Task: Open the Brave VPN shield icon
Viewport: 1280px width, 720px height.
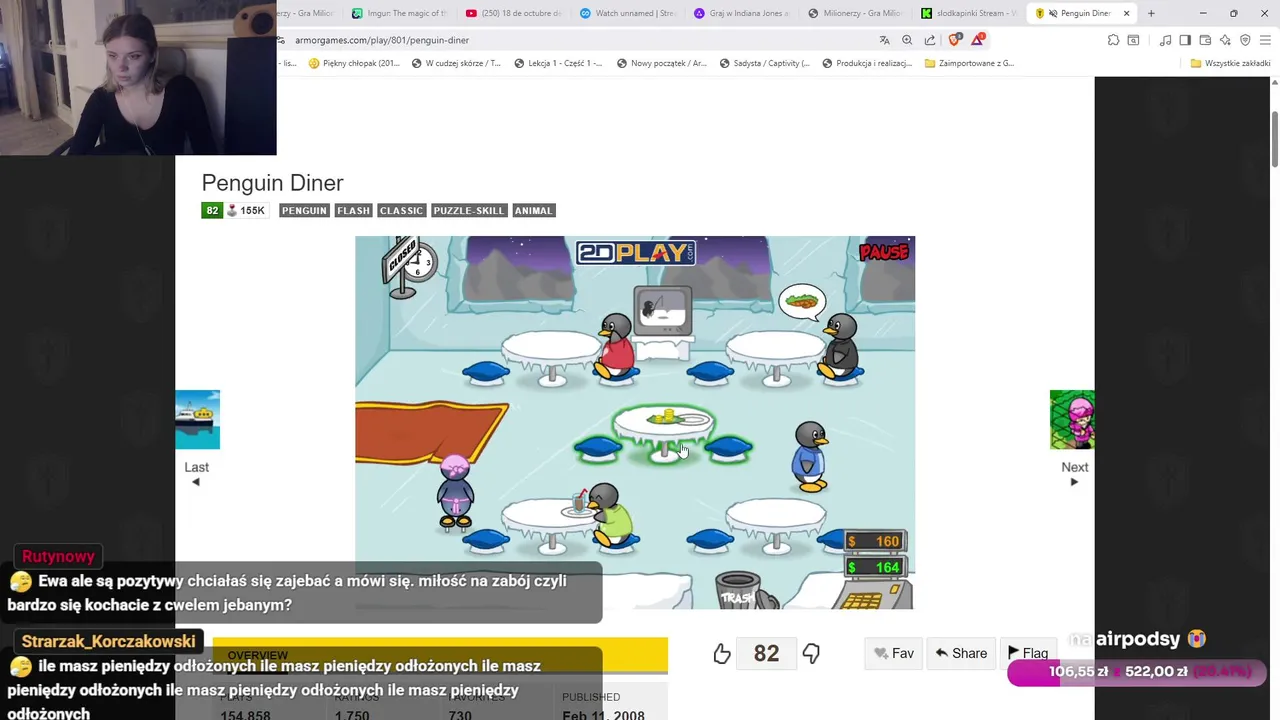Action: click(1245, 40)
